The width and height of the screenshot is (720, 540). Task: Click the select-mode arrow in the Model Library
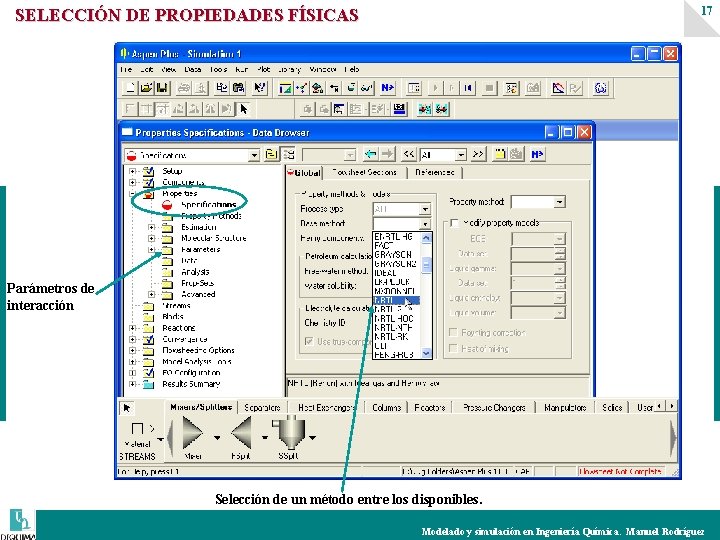pos(127,408)
